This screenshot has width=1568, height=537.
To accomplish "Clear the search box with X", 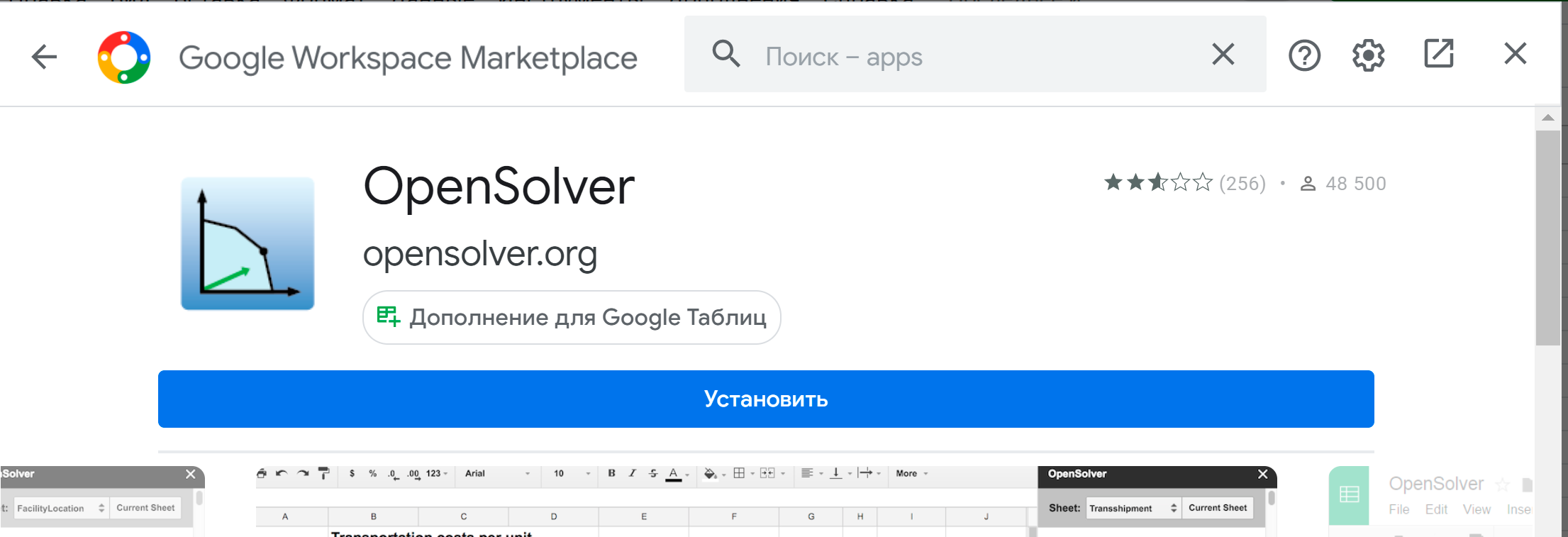I will click(x=1223, y=54).
